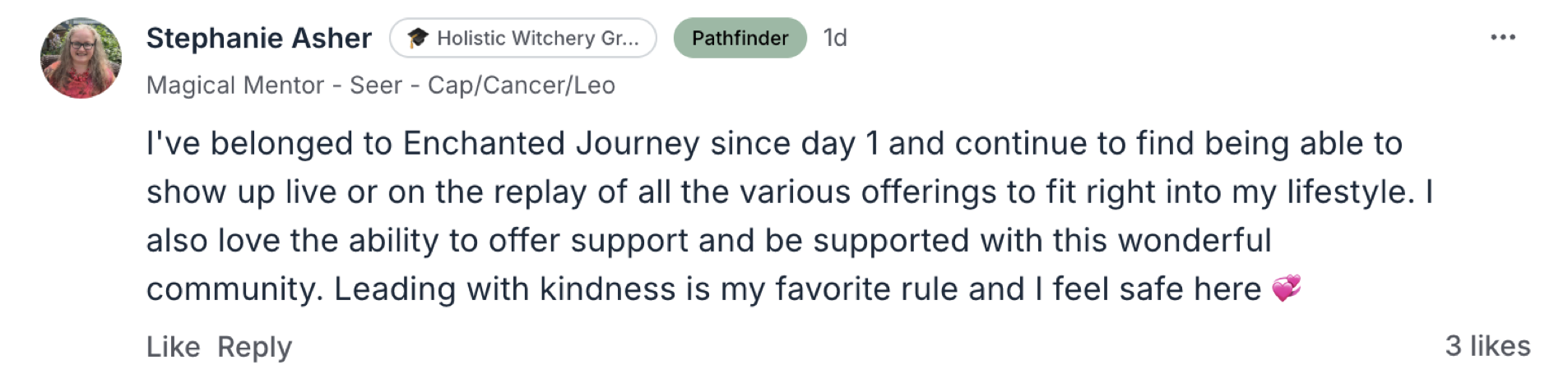Click the sparkling hearts emoji
The height and width of the screenshot is (388, 1568).
click(x=1287, y=289)
